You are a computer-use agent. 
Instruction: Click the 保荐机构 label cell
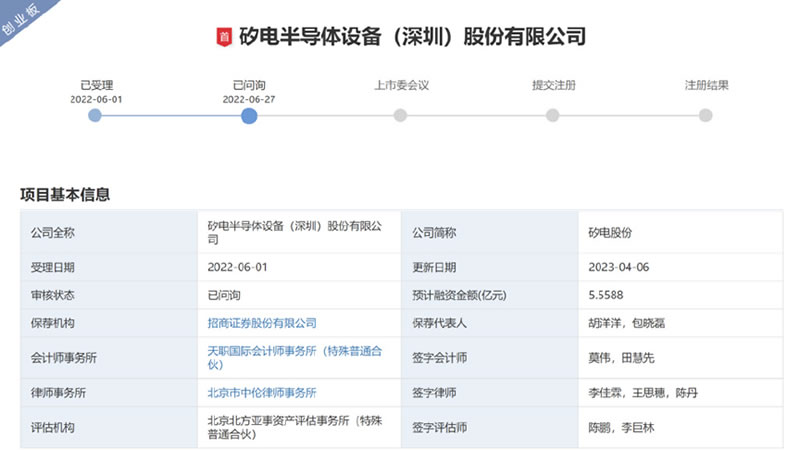109,323
